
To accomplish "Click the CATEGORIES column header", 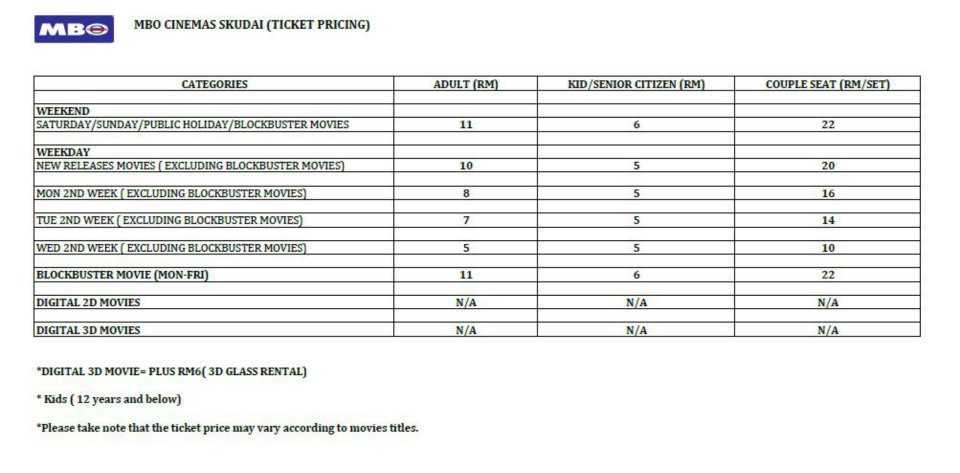I will click(214, 84).
